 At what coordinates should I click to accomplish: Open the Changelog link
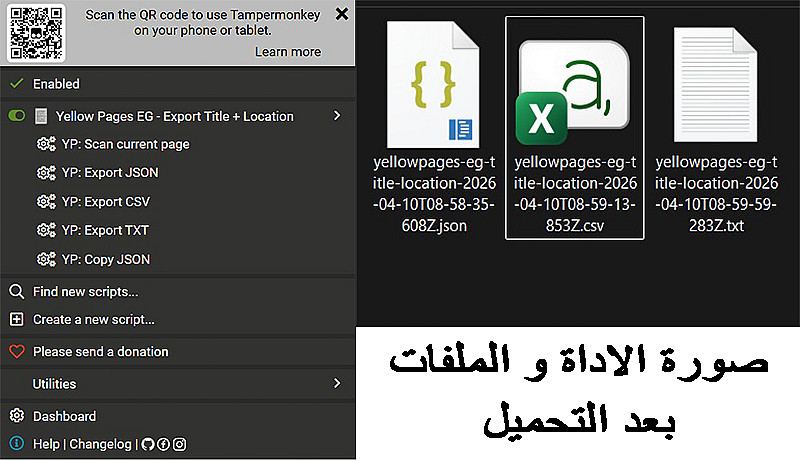click(x=101, y=444)
